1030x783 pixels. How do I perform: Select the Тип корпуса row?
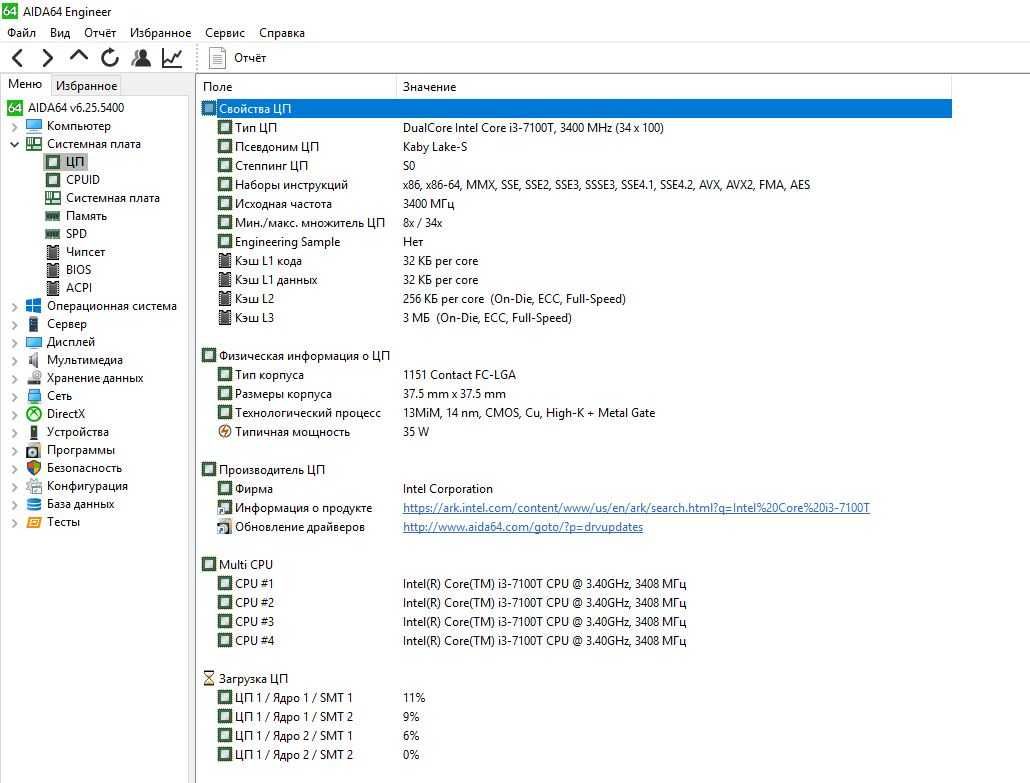[576, 374]
